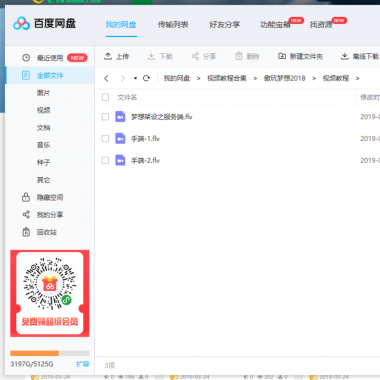Expand the arrow after 视频教程 breadcrumb
The width and height of the screenshot is (380, 380).
click(x=357, y=78)
